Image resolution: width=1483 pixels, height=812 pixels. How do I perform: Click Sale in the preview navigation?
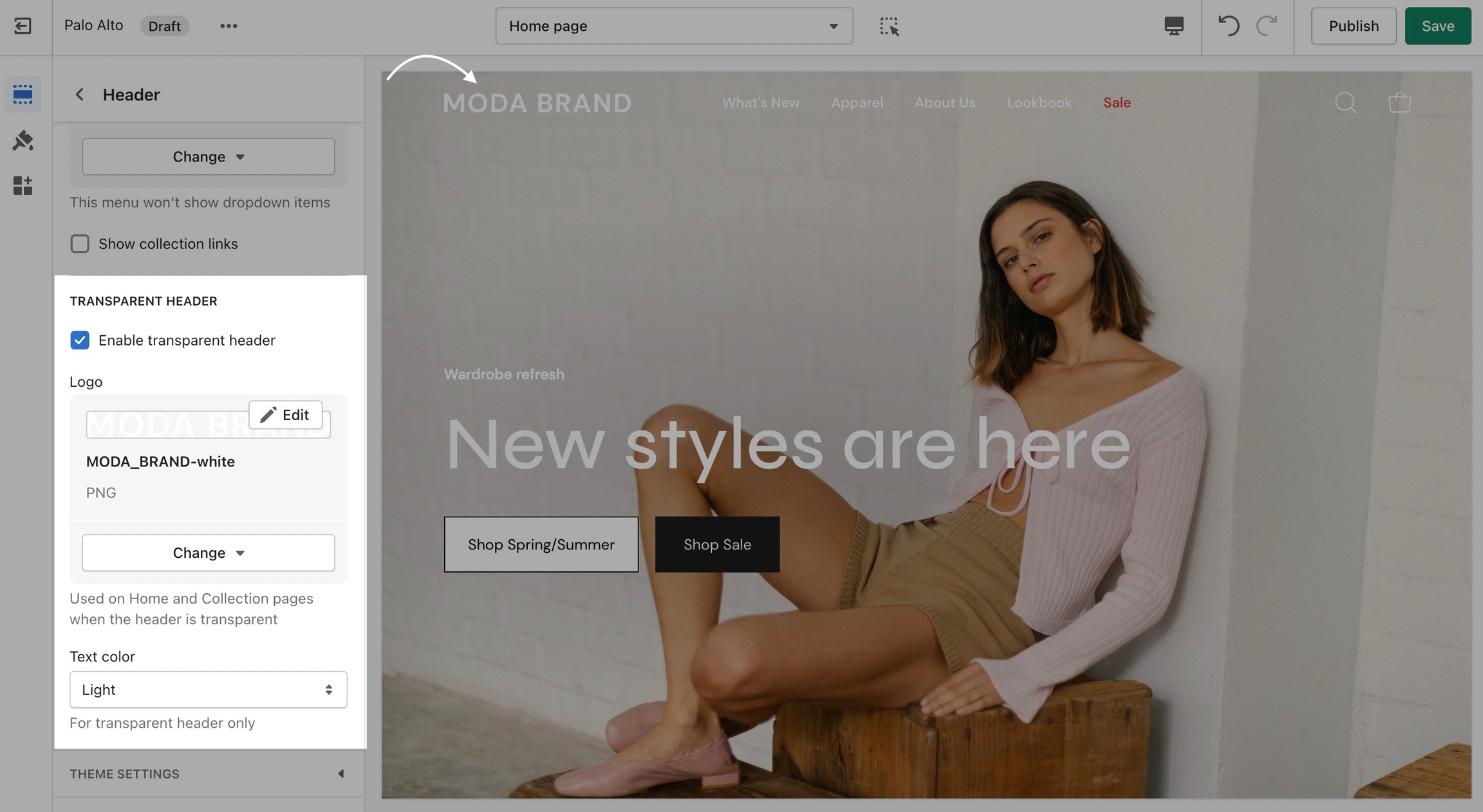pyautogui.click(x=1117, y=103)
